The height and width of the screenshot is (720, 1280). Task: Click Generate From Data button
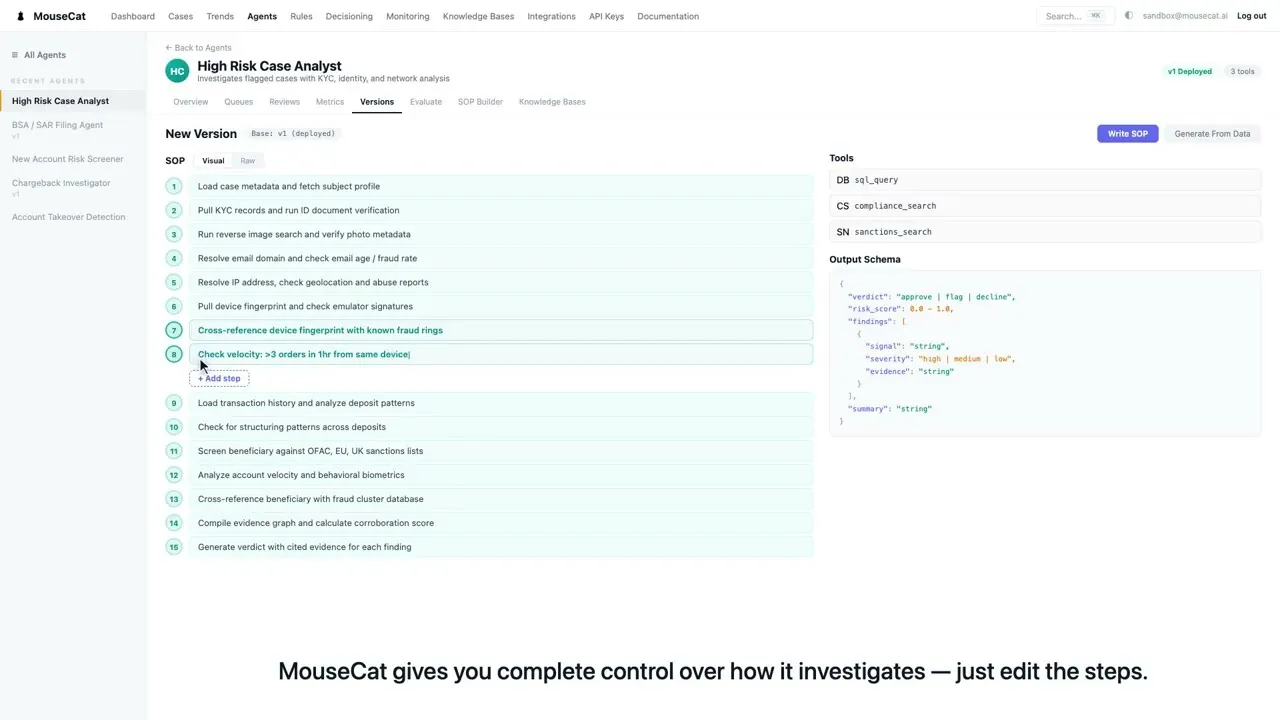pos(1212,134)
